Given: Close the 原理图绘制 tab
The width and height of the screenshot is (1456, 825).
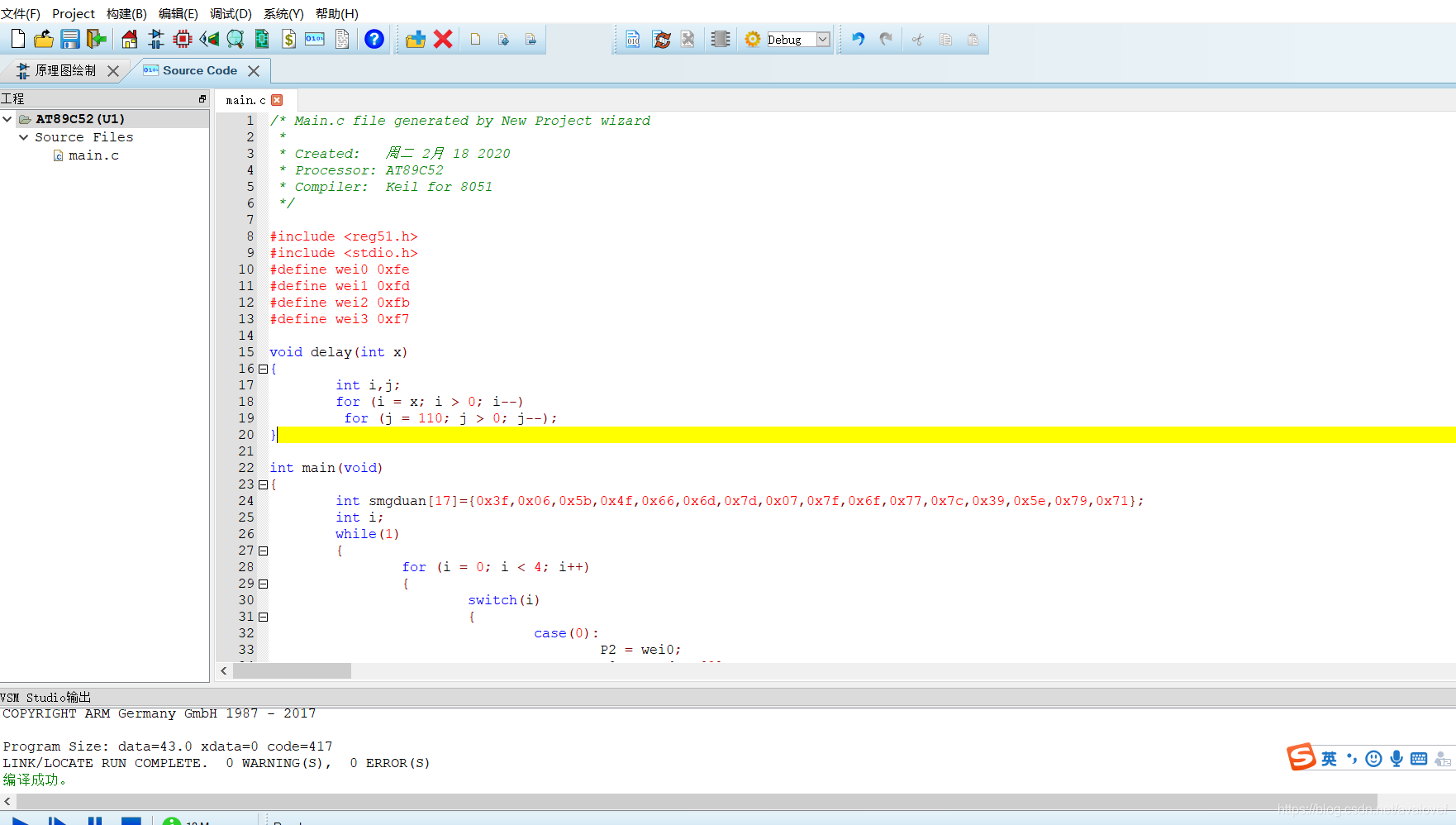Looking at the screenshot, I should 113,71.
